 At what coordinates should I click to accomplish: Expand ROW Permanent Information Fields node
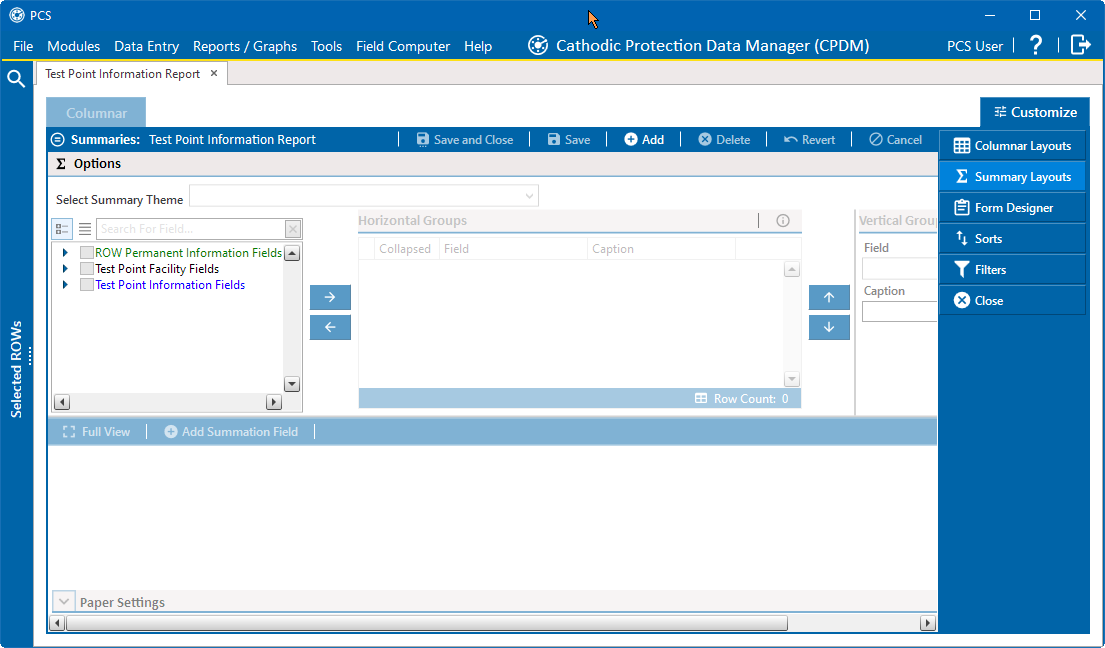click(66, 253)
